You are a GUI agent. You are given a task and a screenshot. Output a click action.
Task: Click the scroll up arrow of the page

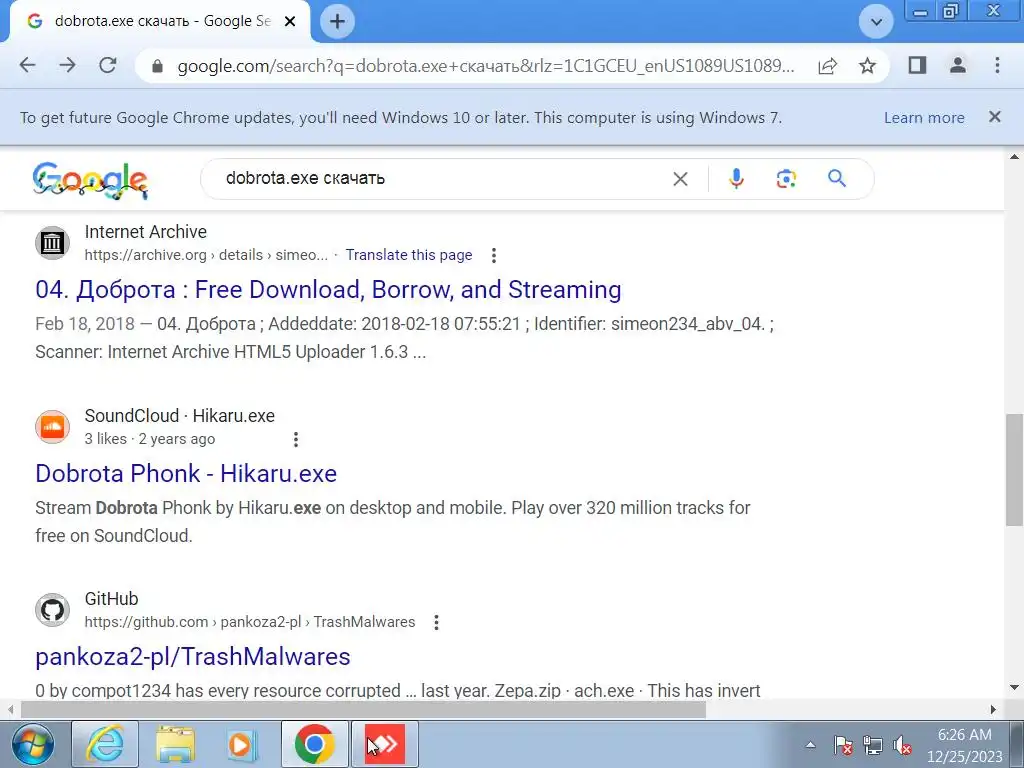click(x=1014, y=157)
